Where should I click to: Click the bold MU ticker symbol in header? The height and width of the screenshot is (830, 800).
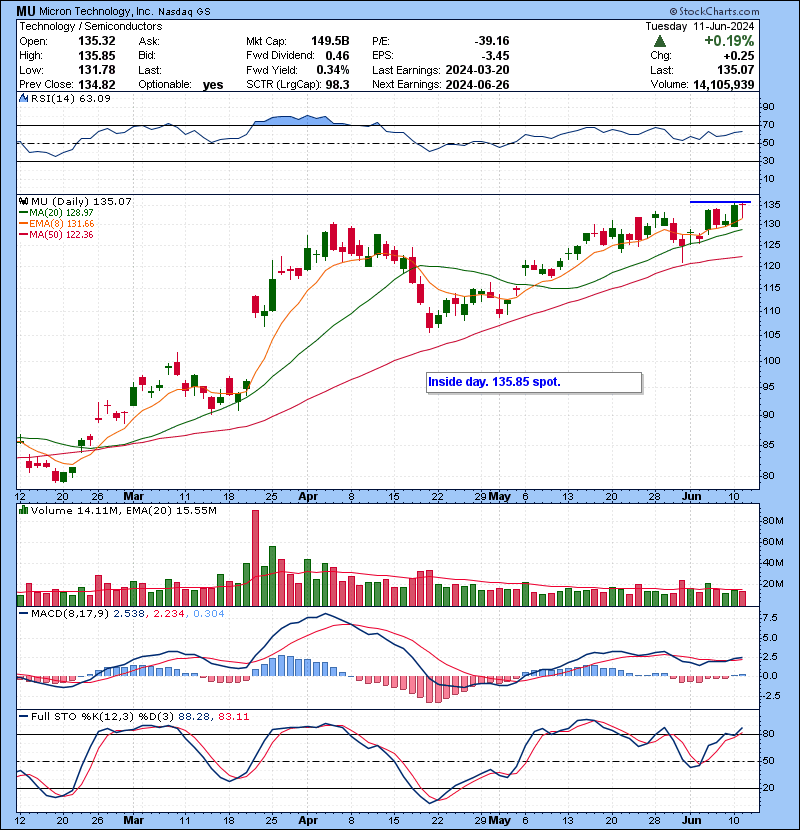coord(26,11)
